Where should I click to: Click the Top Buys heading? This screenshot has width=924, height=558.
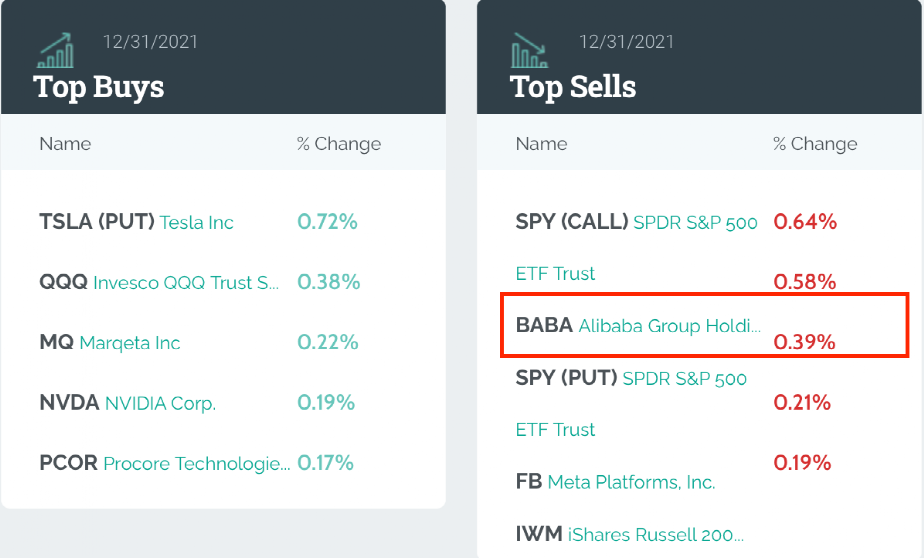coord(99,87)
